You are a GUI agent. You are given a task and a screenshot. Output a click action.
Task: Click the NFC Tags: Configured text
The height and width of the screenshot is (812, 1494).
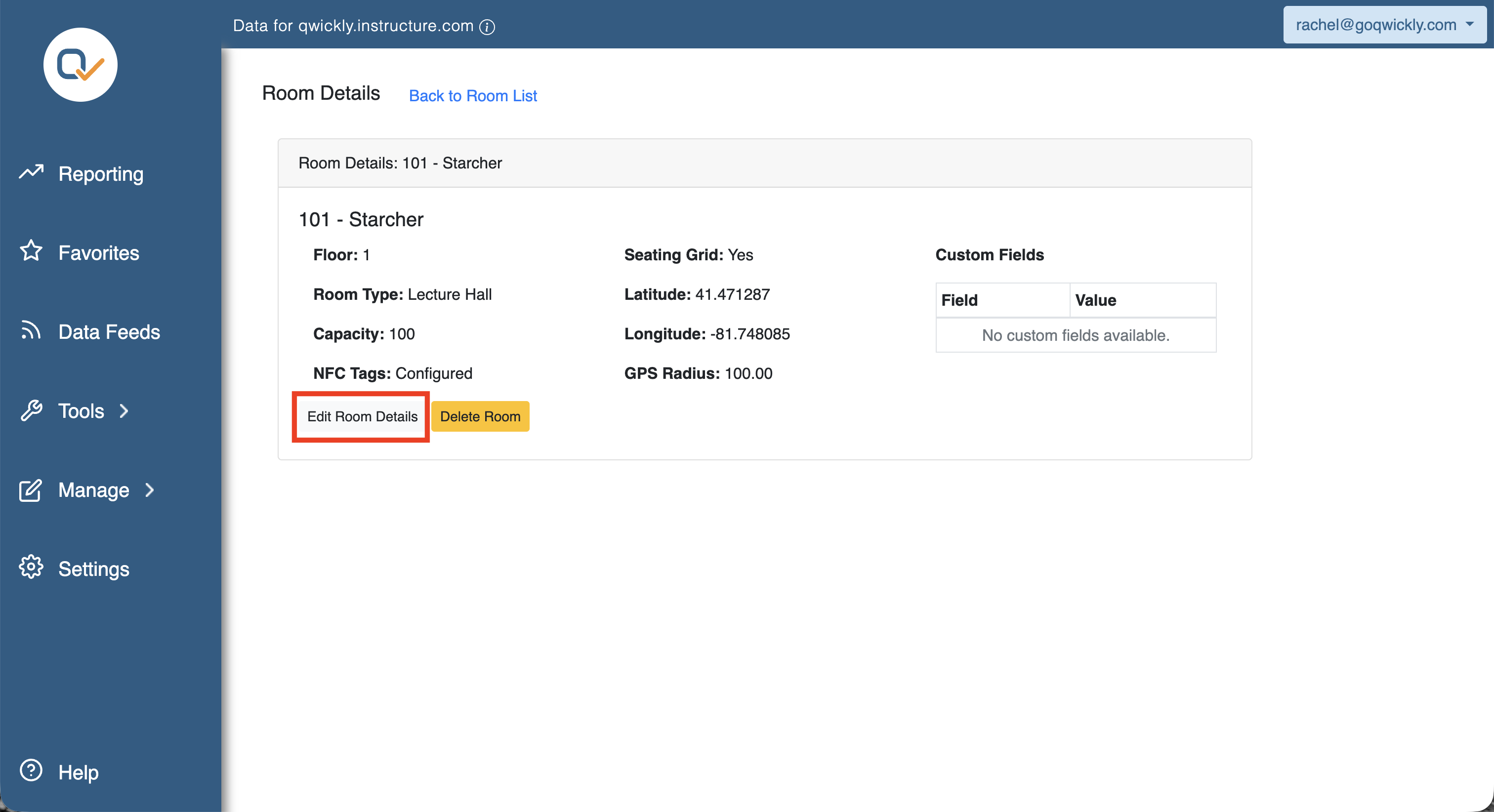[393, 373]
